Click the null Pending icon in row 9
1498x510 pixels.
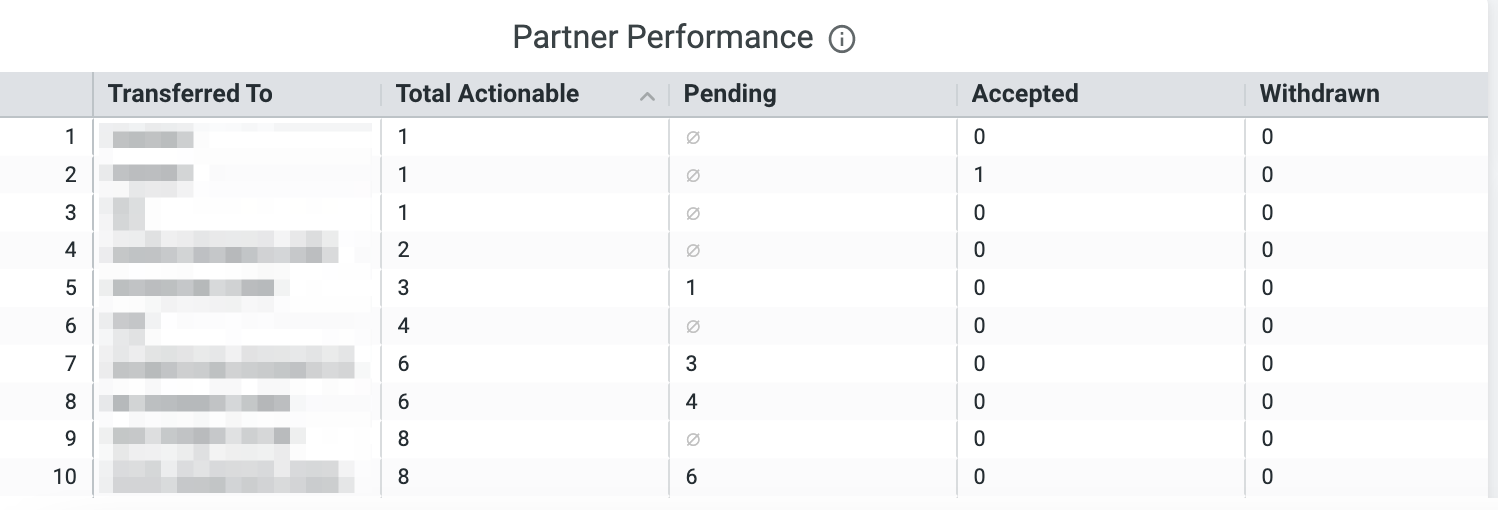[693, 439]
